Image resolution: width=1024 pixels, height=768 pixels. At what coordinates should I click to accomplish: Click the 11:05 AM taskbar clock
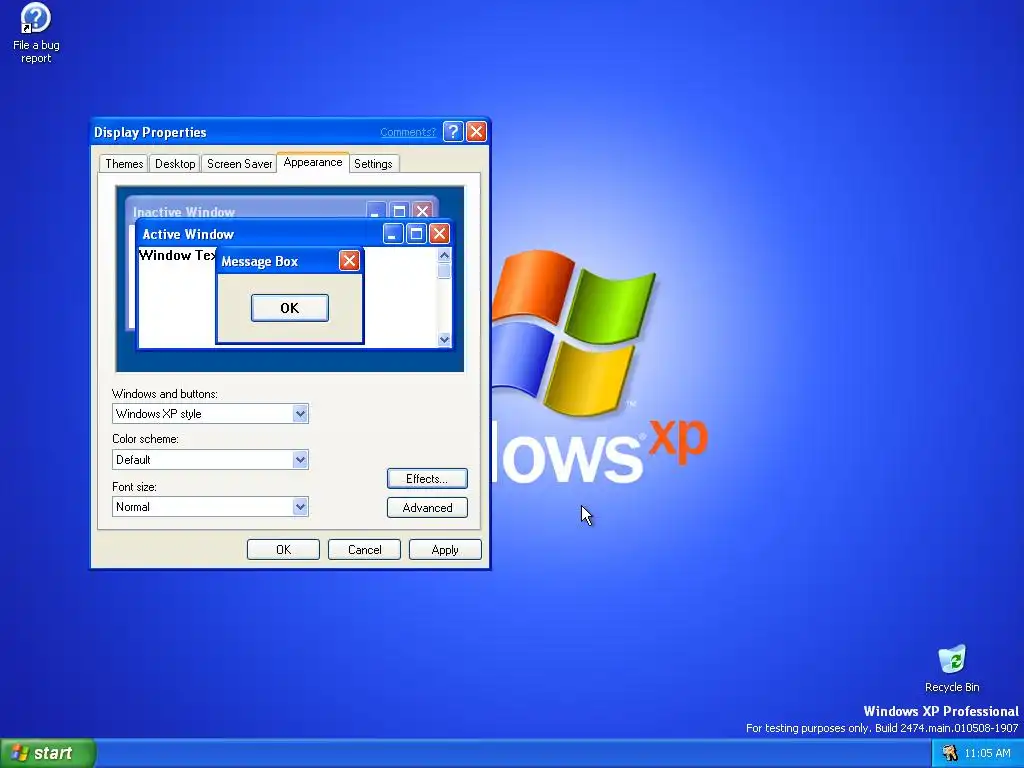987,753
